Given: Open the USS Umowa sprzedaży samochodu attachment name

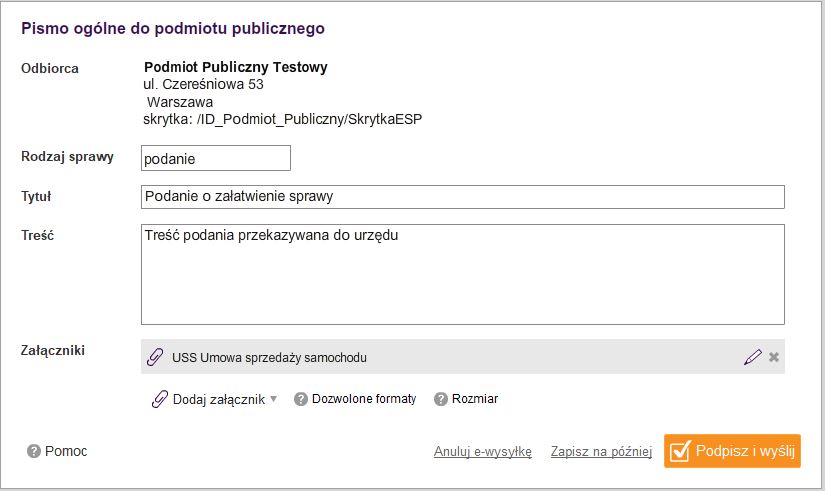Looking at the screenshot, I should (x=269, y=357).
